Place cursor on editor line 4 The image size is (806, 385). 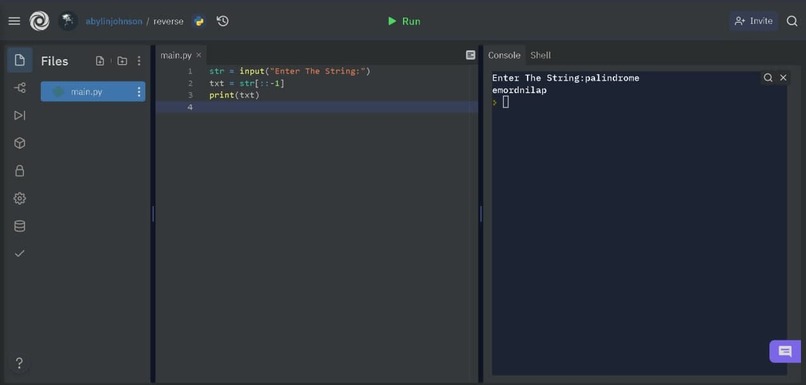(x=316, y=107)
